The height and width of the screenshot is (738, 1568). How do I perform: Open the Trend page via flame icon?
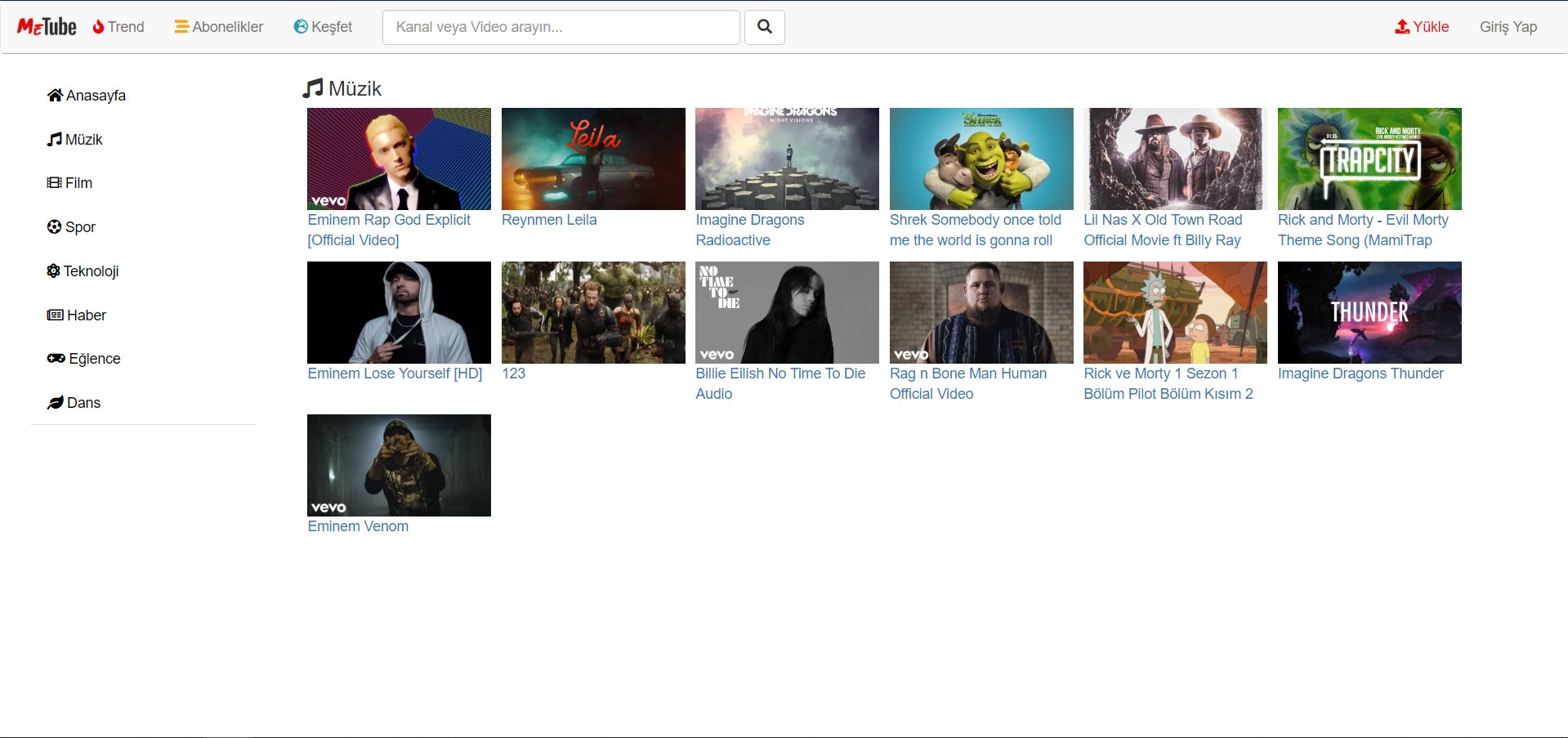click(x=96, y=26)
